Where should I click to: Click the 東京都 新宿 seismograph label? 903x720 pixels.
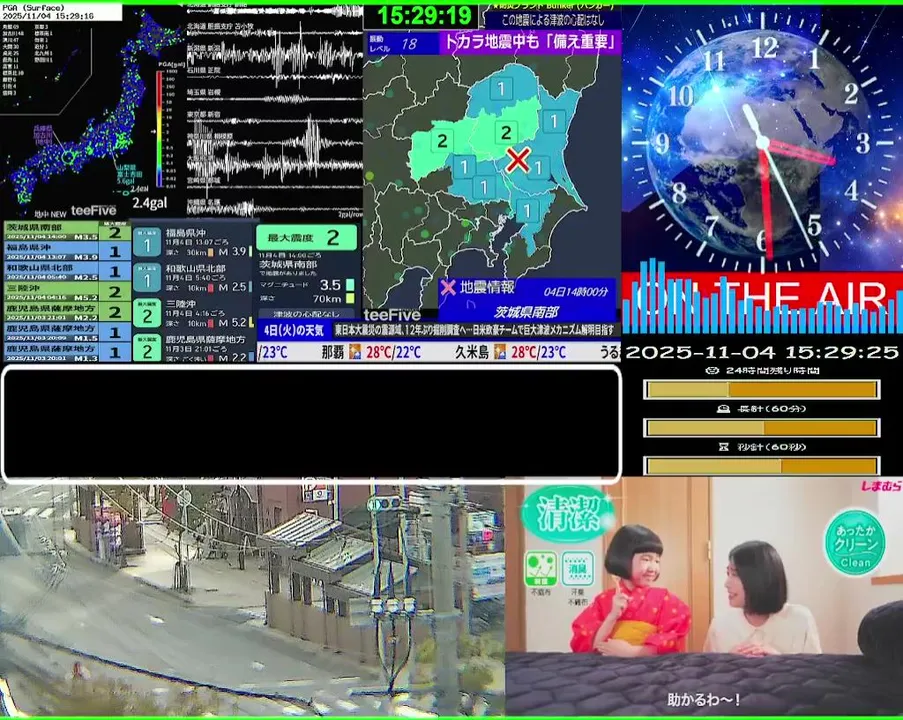coord(204,115)
